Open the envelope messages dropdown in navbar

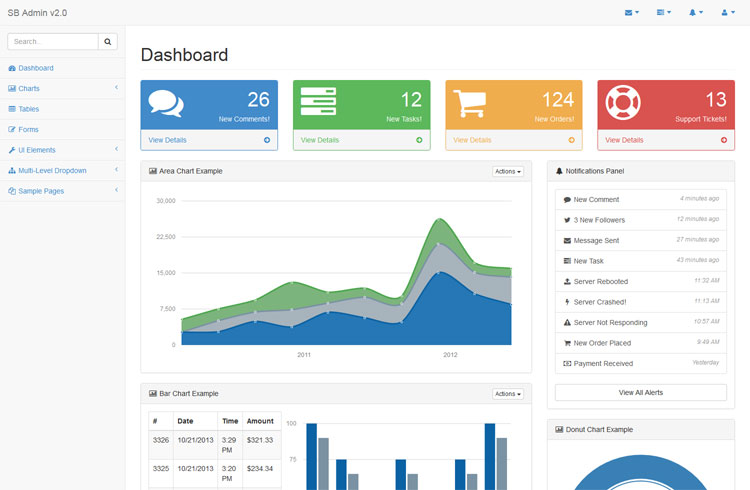click(x=631, y=13)
